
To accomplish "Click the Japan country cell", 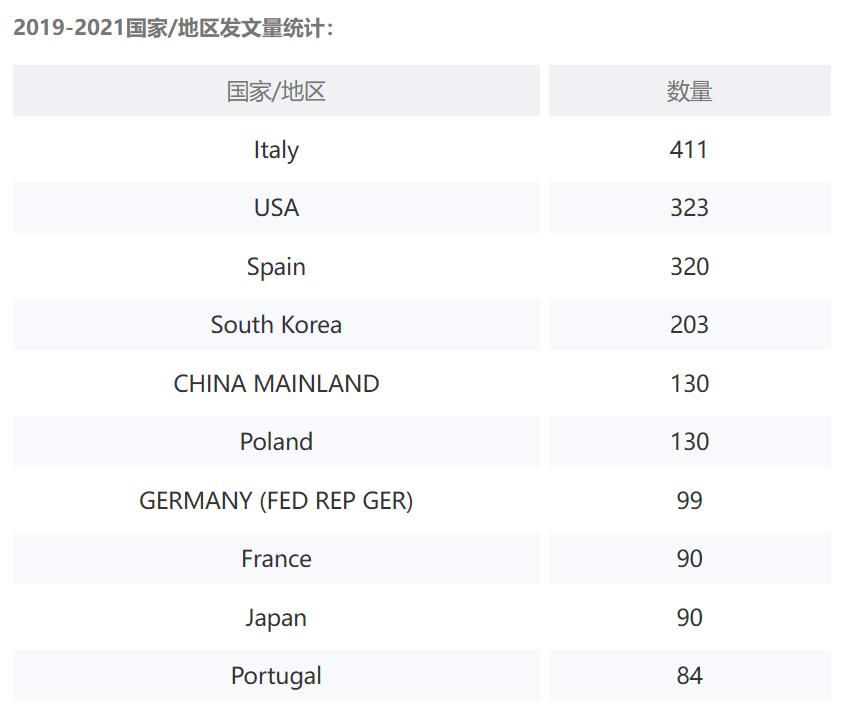I will click(x=276, y=618).
